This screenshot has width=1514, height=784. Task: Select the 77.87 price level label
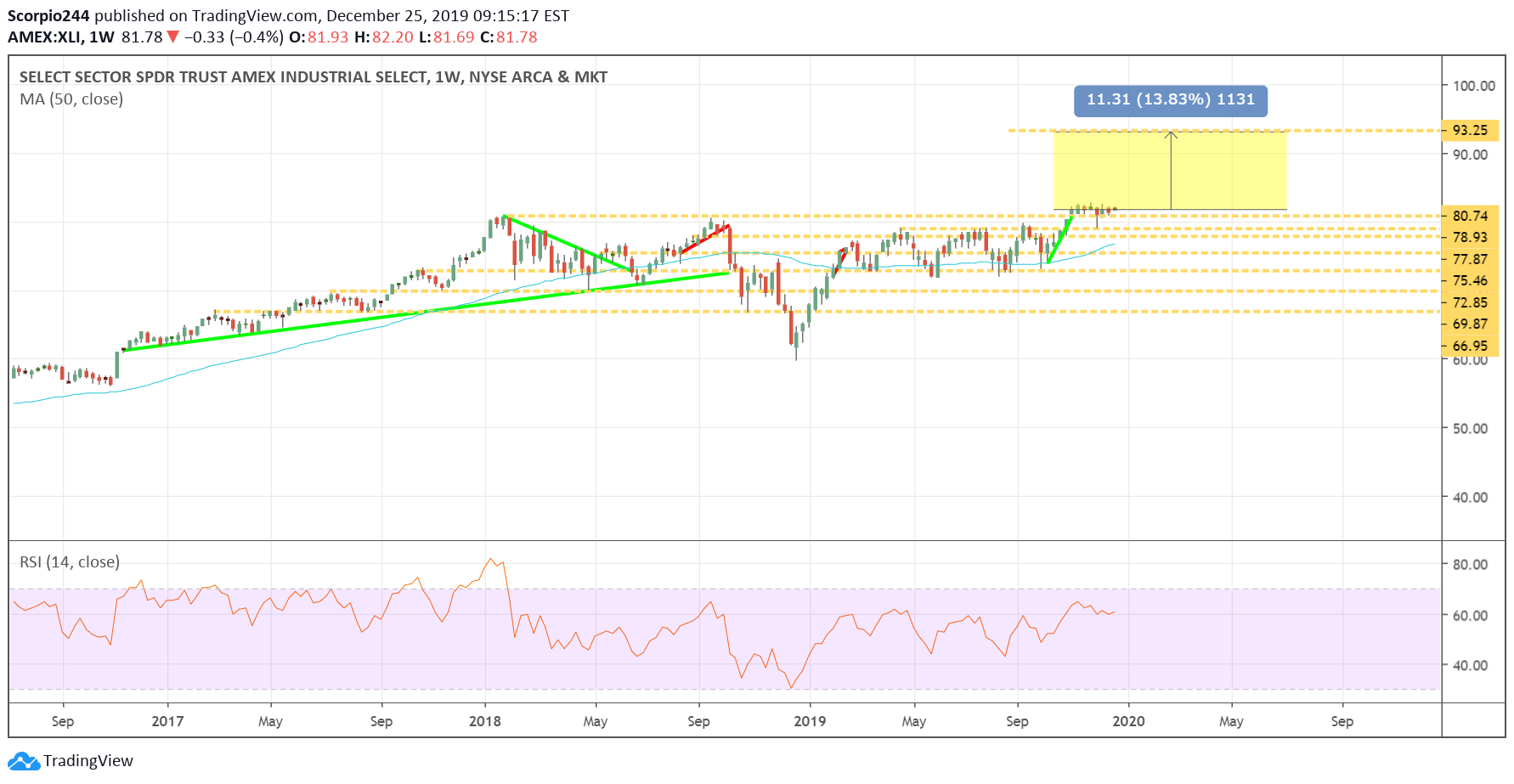coord(1470,259)
